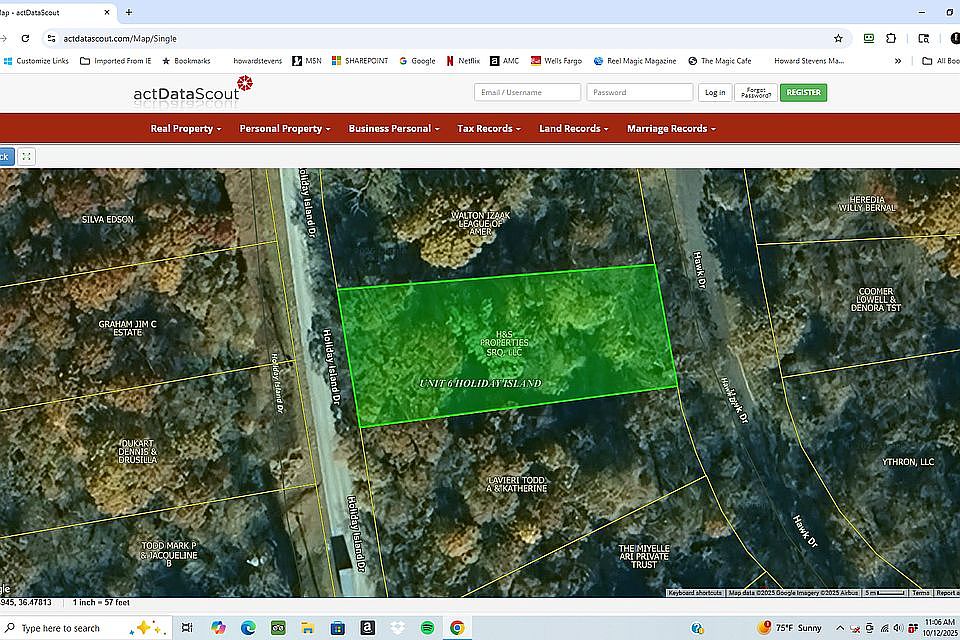Open Spotify from the taskbar
The width and height of the screenshot is (960, 640).
click(427, 628)
